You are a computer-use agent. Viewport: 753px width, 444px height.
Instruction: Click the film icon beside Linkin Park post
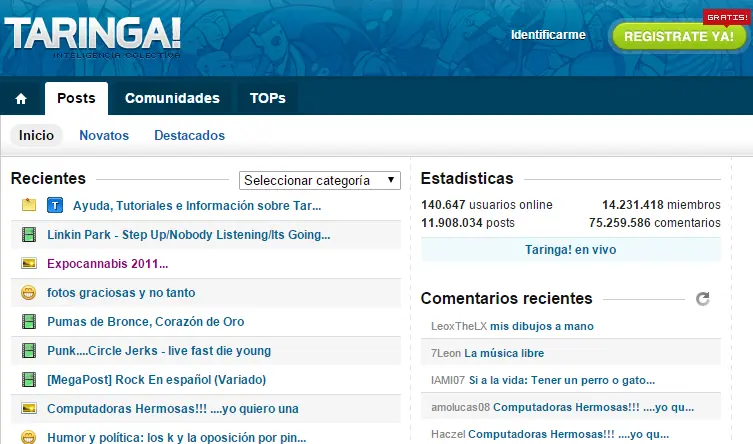coord(29,235)
